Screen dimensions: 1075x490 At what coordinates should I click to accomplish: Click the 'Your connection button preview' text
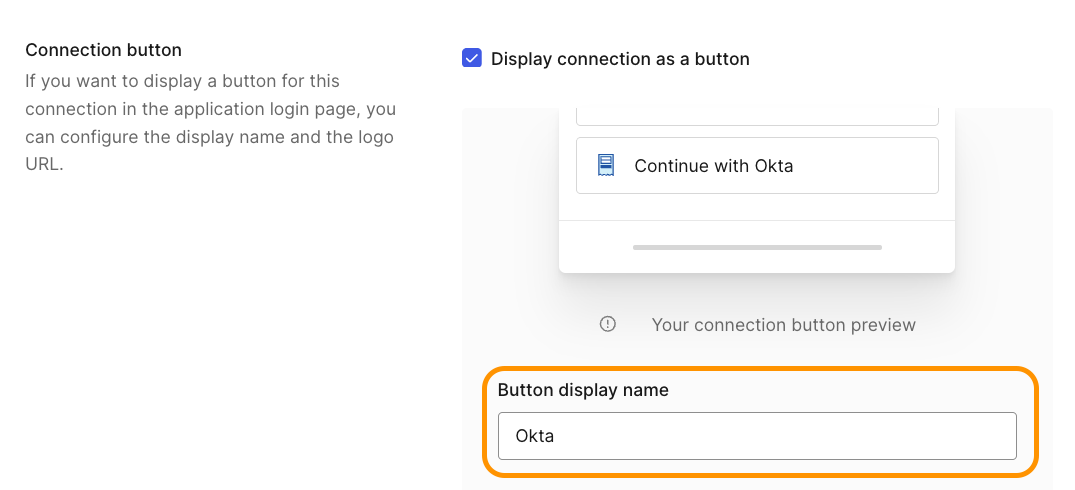(783, 325)
